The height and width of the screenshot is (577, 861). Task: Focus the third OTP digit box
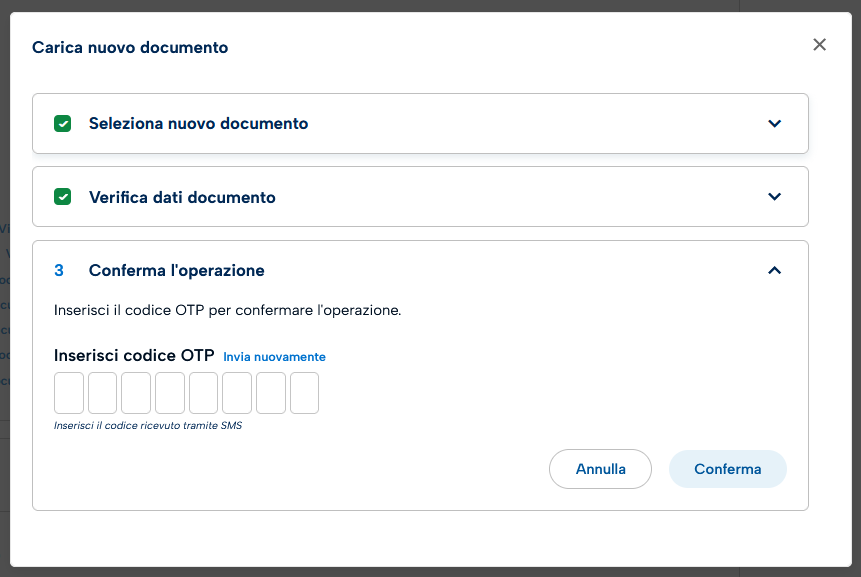click(x=136, y=393)
